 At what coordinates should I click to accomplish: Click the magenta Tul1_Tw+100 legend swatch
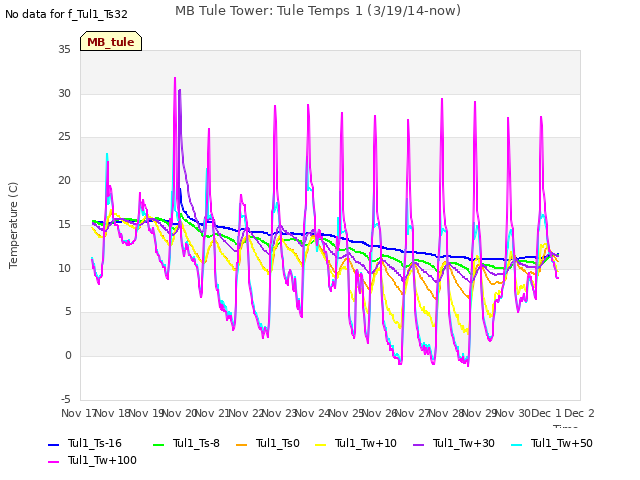[x=54, y=462]
